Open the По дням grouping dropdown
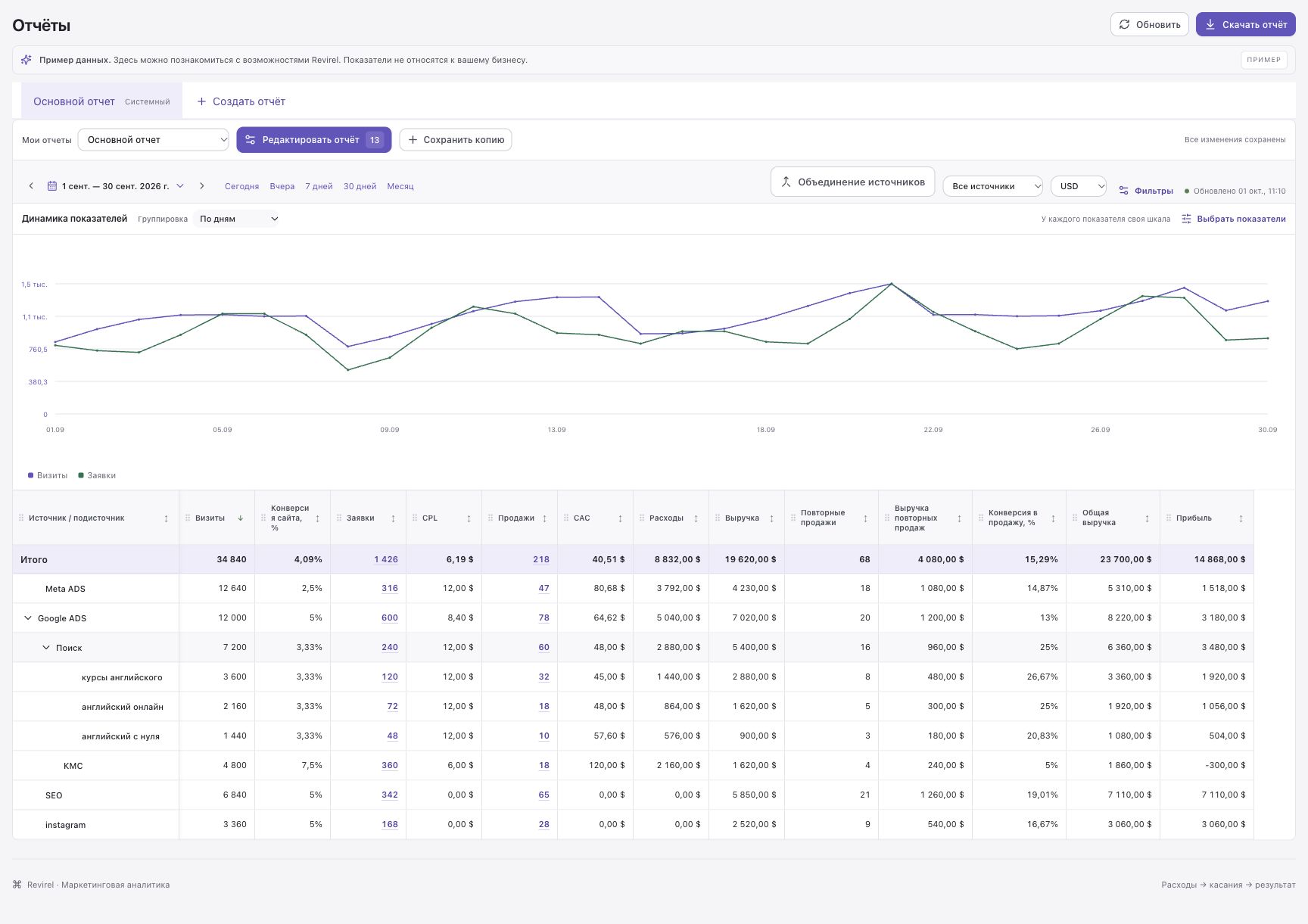 (237, 219)
